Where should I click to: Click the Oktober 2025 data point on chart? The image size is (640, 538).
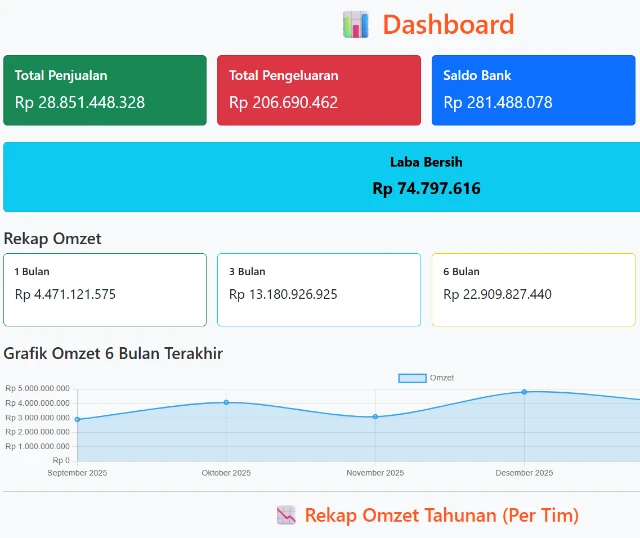[226, 402]
